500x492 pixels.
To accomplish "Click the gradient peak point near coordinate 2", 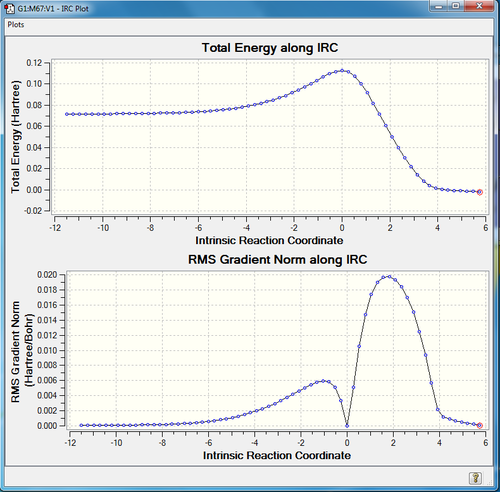I will [389, 277].
